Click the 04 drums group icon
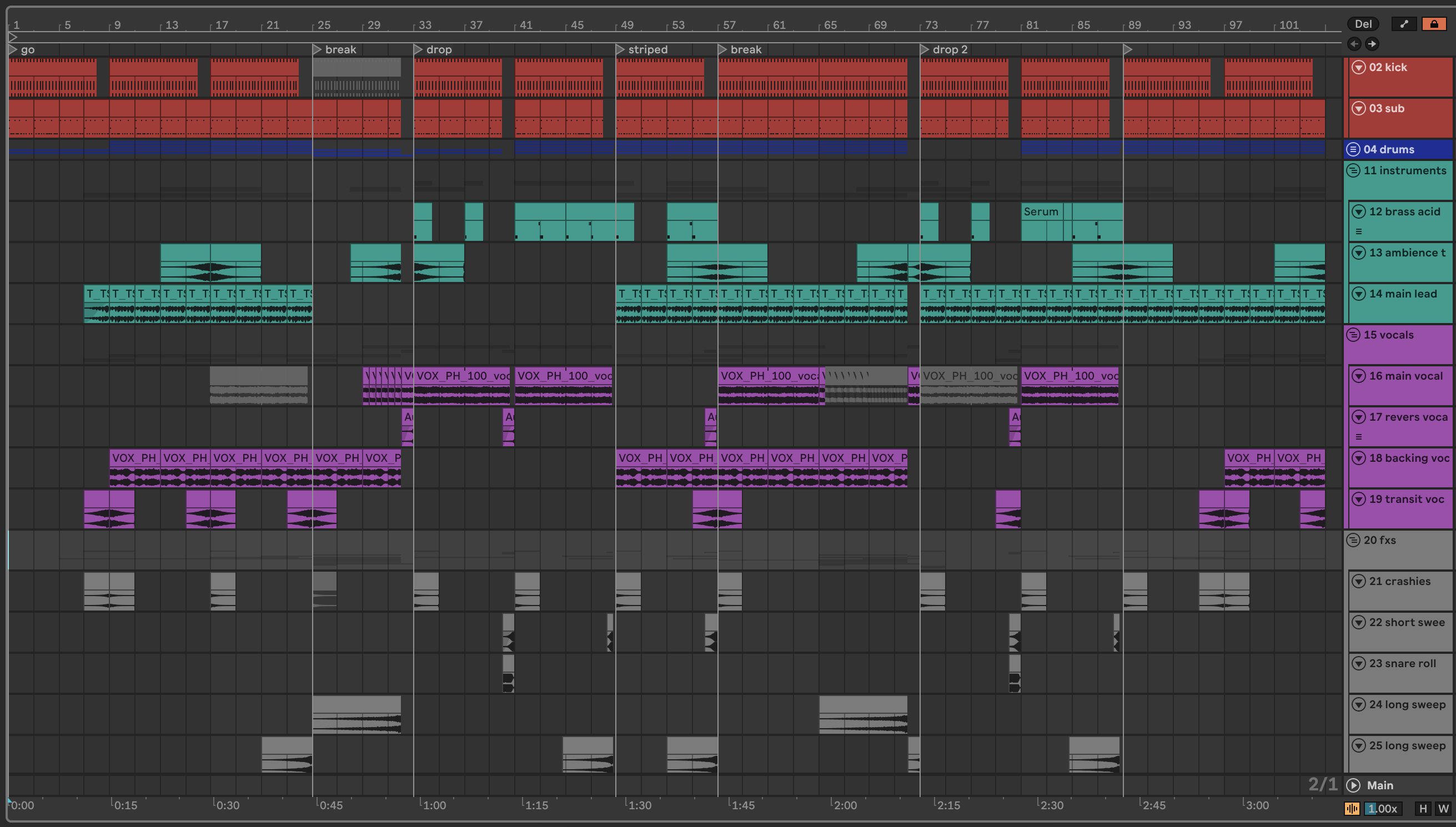The height and width of the screenshot is (827, 1456). 1353,149
